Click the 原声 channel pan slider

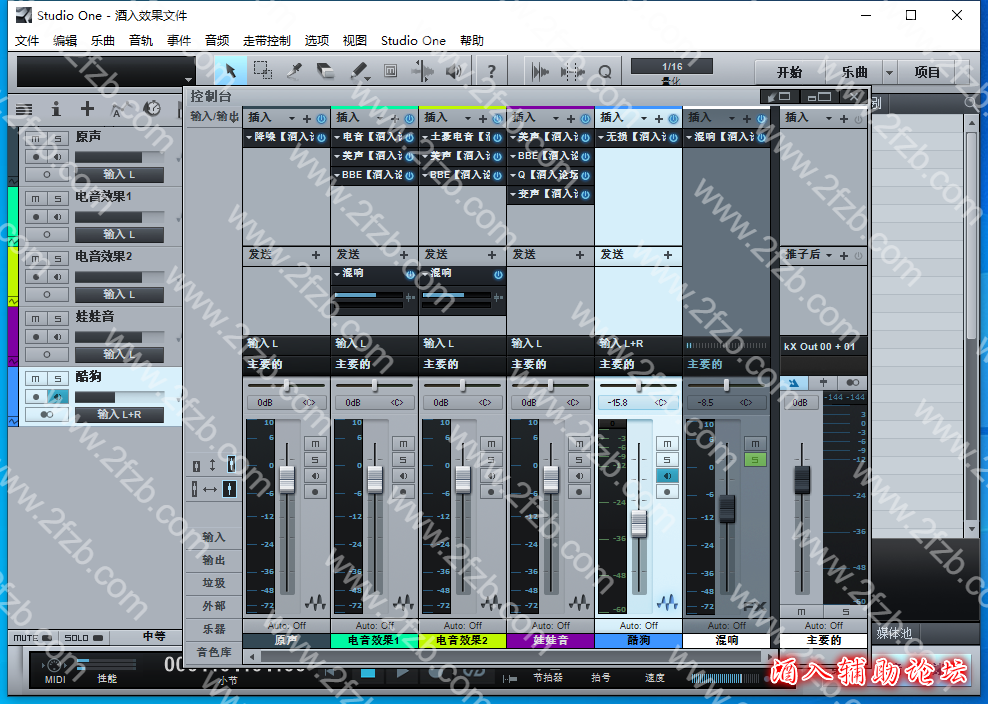(287, 384)
